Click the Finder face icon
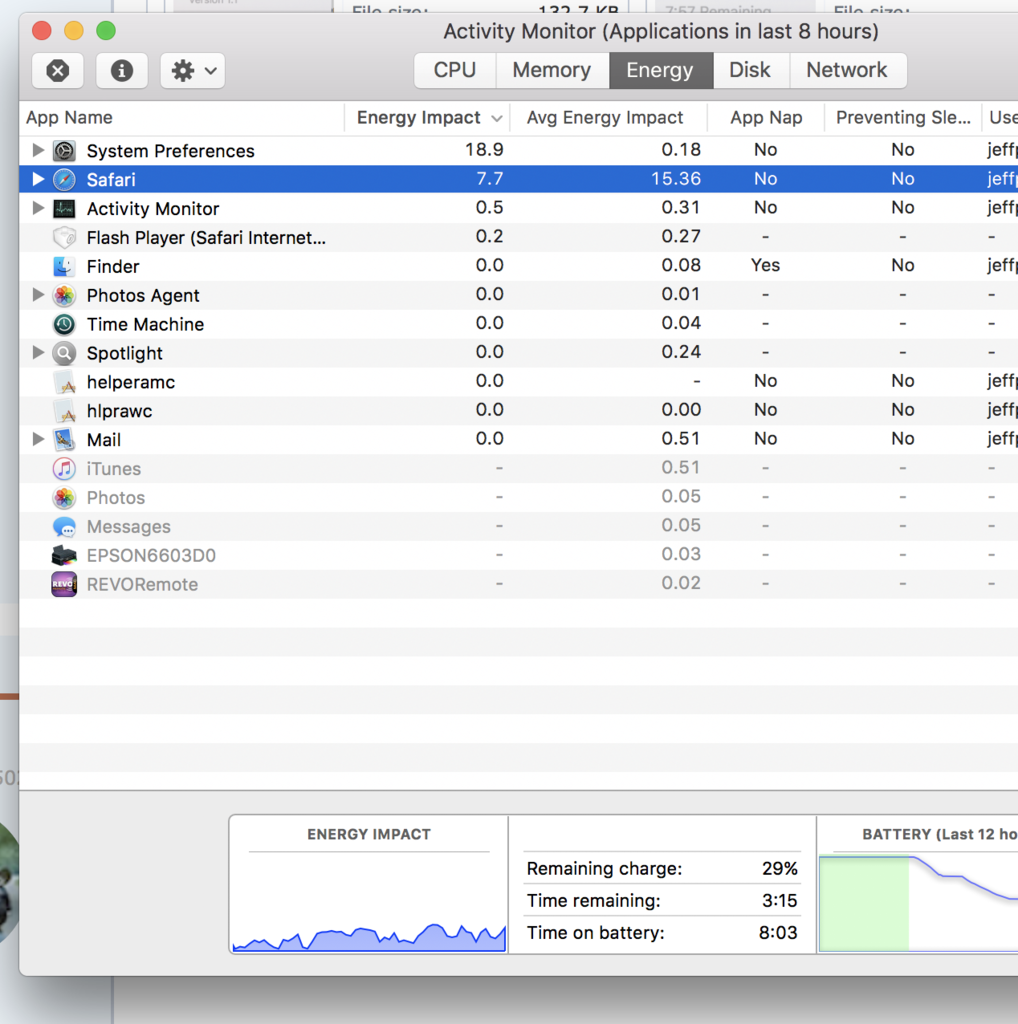This screenshot has width=1018, height=1024. (x=64, y=266)
